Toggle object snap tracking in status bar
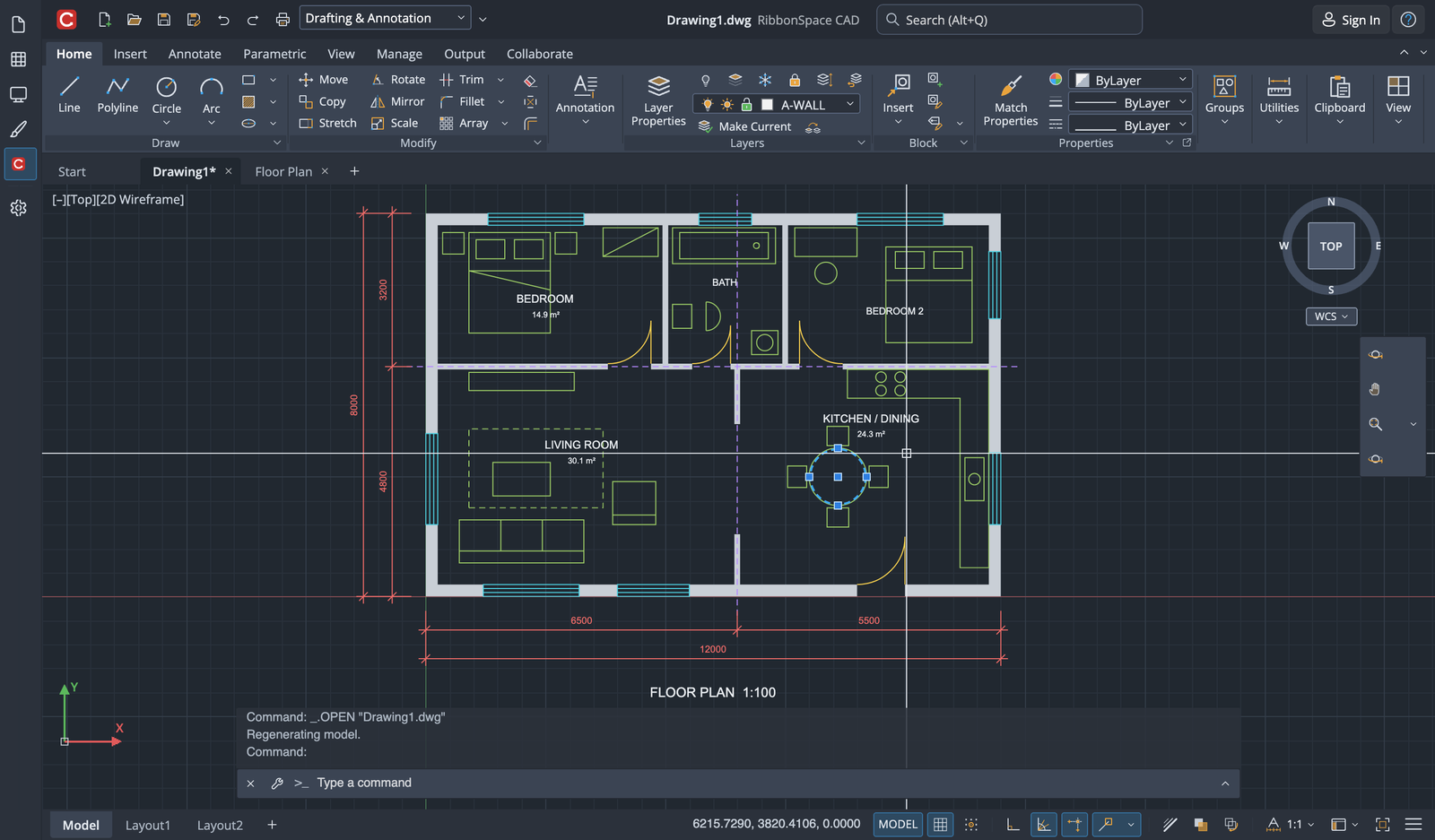The width and height of the screenshot is (1435, 840). point(1075,825)
